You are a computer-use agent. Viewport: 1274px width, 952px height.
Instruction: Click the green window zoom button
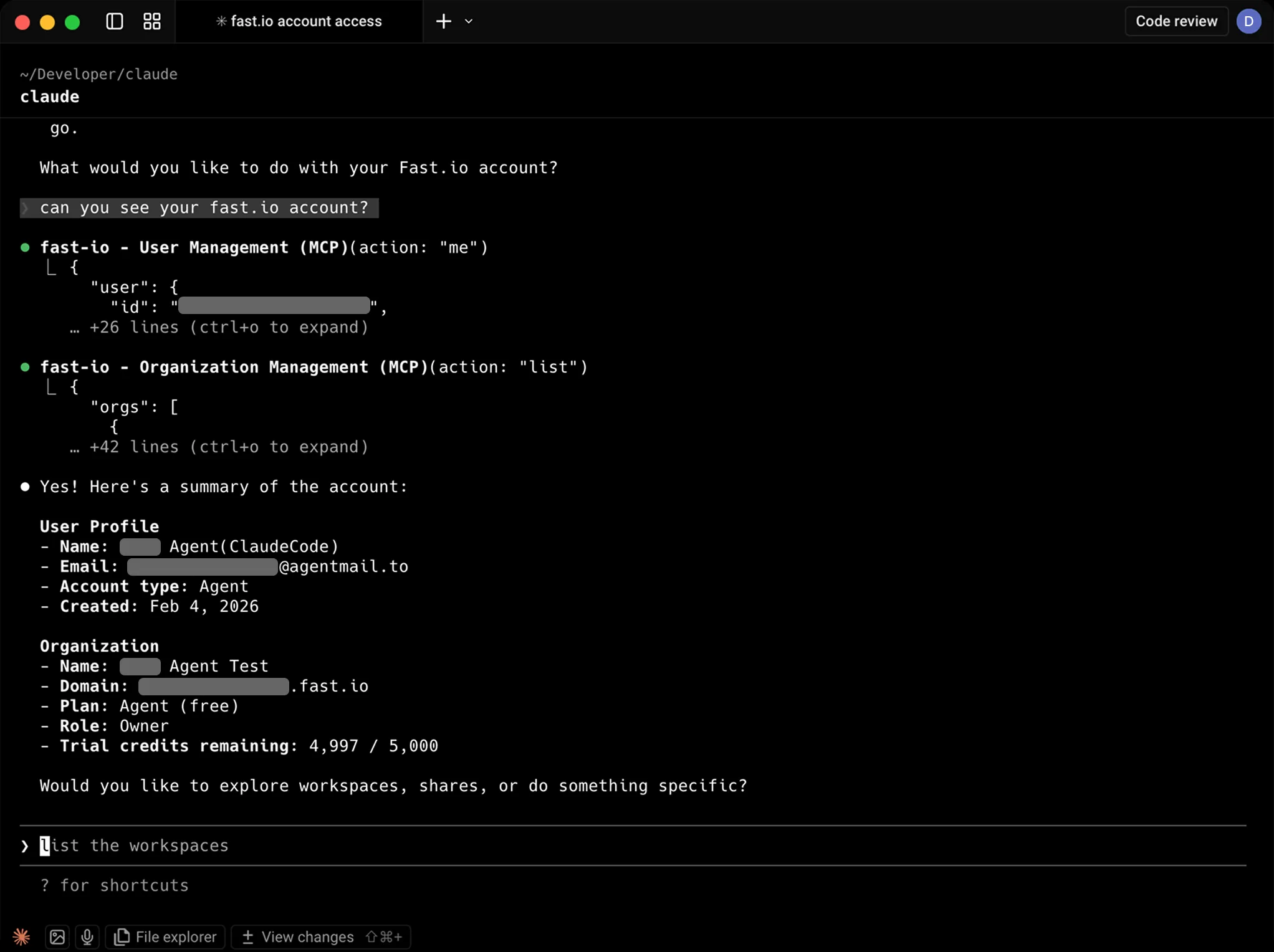(72, 22)
